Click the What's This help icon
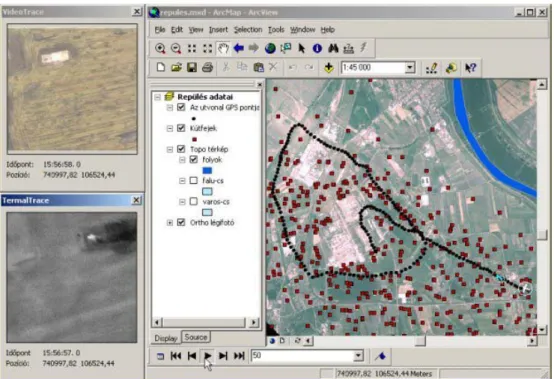This screenshot has height=379, width=554. [471, 68]
